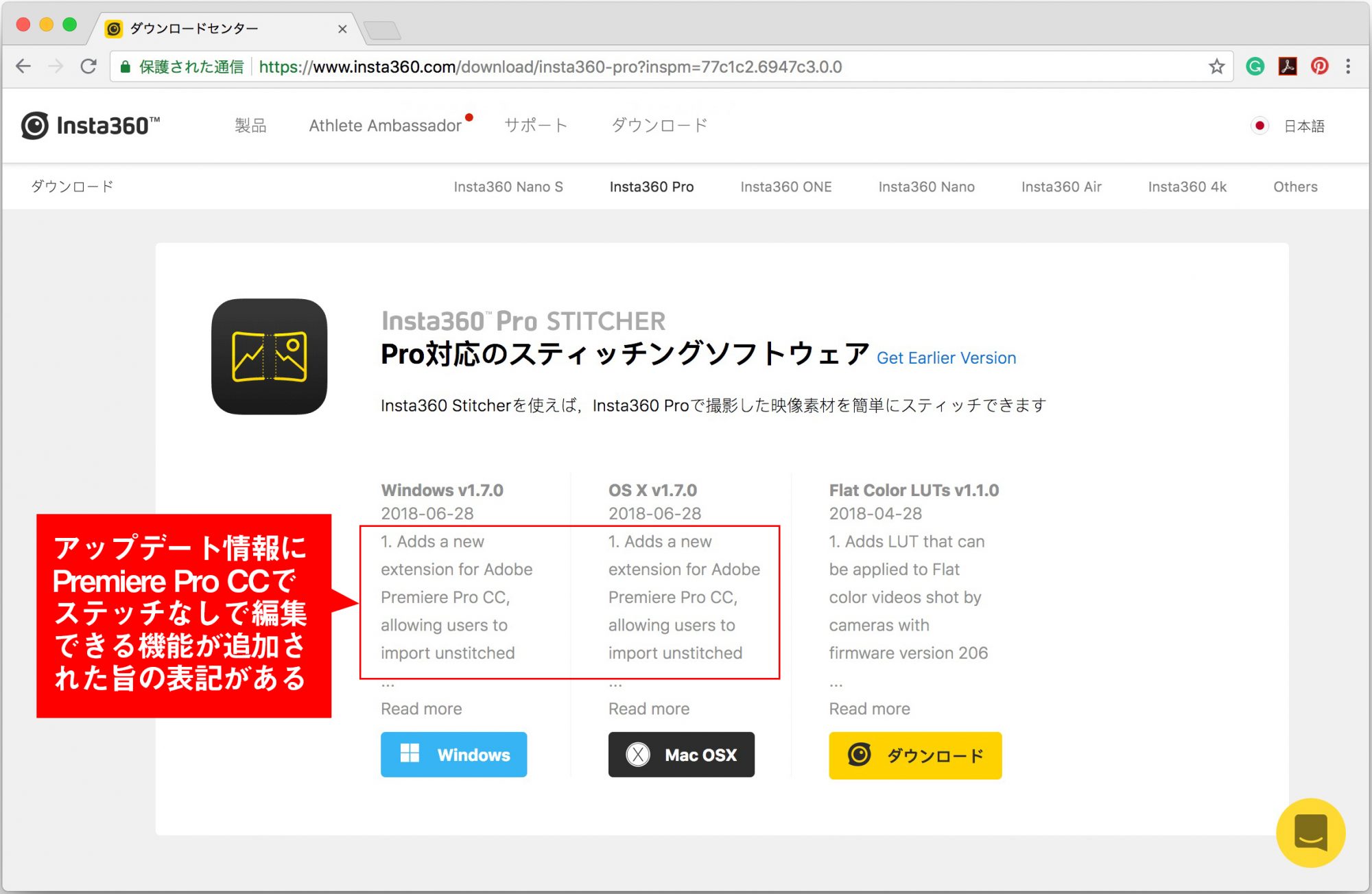Open the Grammarly extension icon
This screenshot has width=1372, height=894.
[x=1255, y=67]
